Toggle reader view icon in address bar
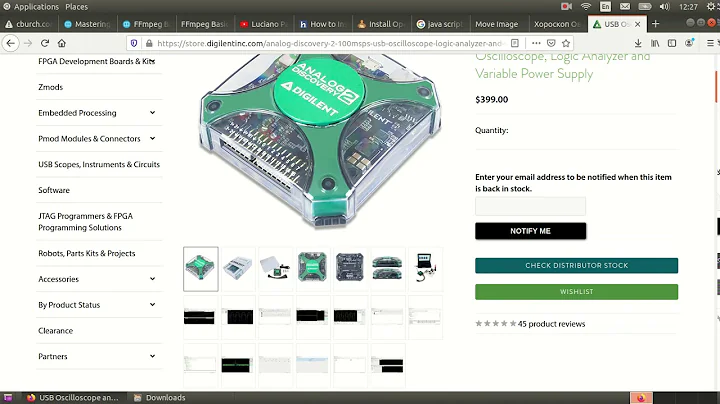The width and height of the screenshot is (720, 404). tap(515, 43)
